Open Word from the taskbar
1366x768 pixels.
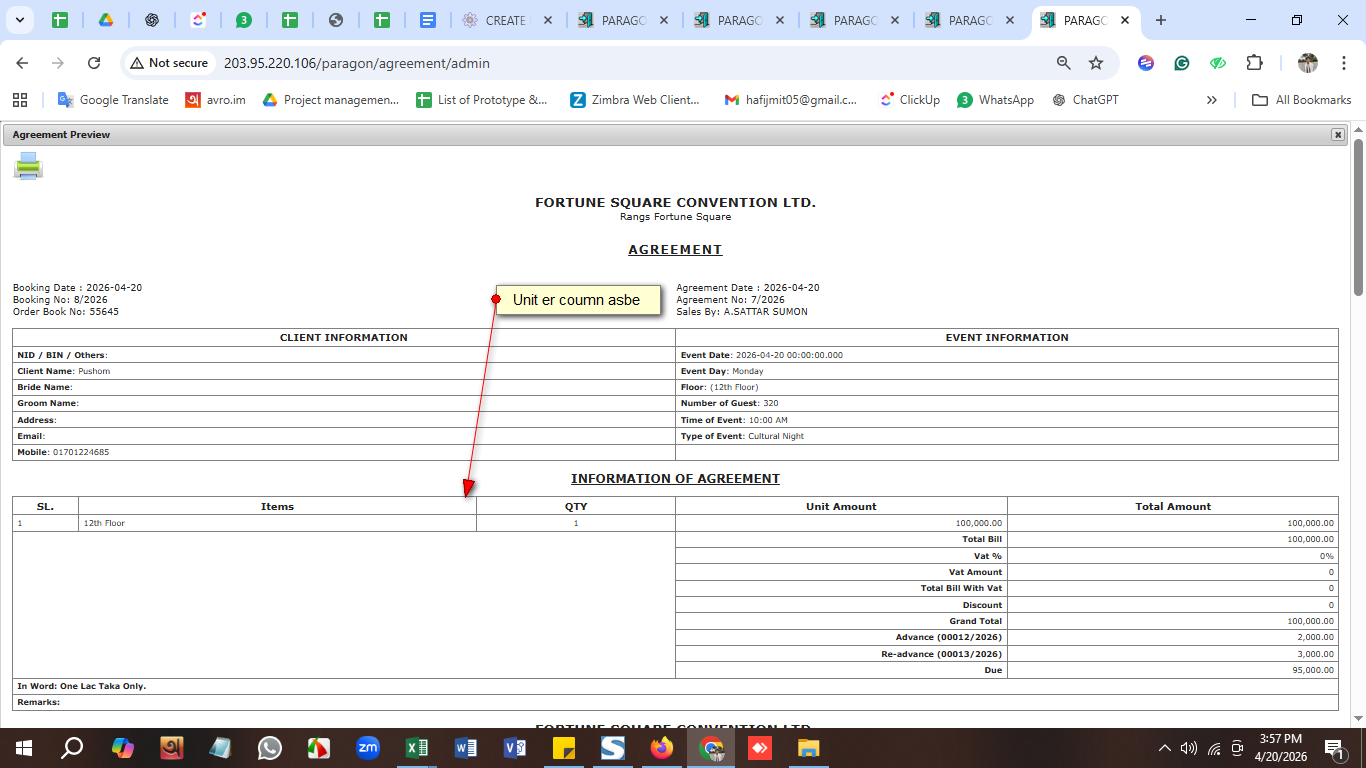pyautogui.click(x=466, y=748)
